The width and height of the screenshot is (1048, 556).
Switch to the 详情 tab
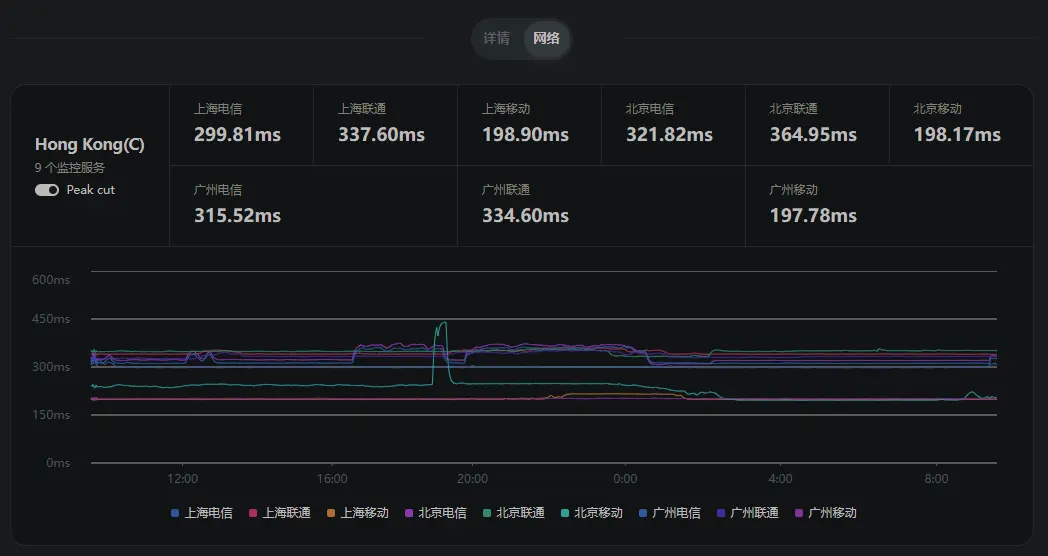tap(496, 39)
